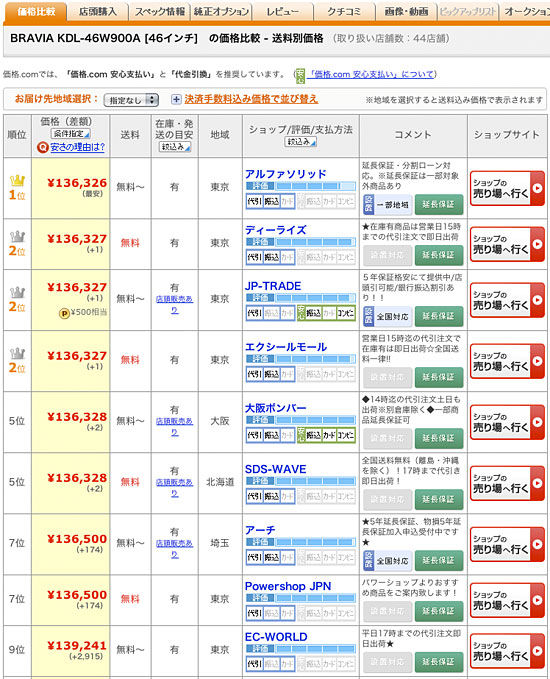This screenshot has width=550, height=679.
Task: Open the Powershop JPN shop link
Action: coord(288,586)
